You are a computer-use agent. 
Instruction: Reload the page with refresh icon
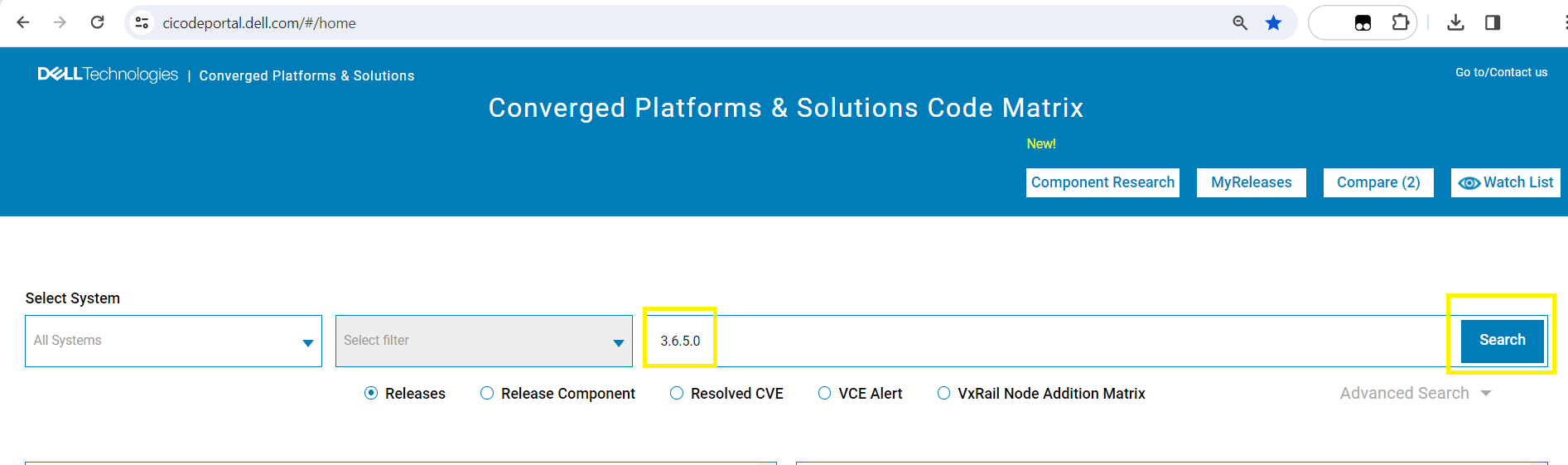point(98,22)
